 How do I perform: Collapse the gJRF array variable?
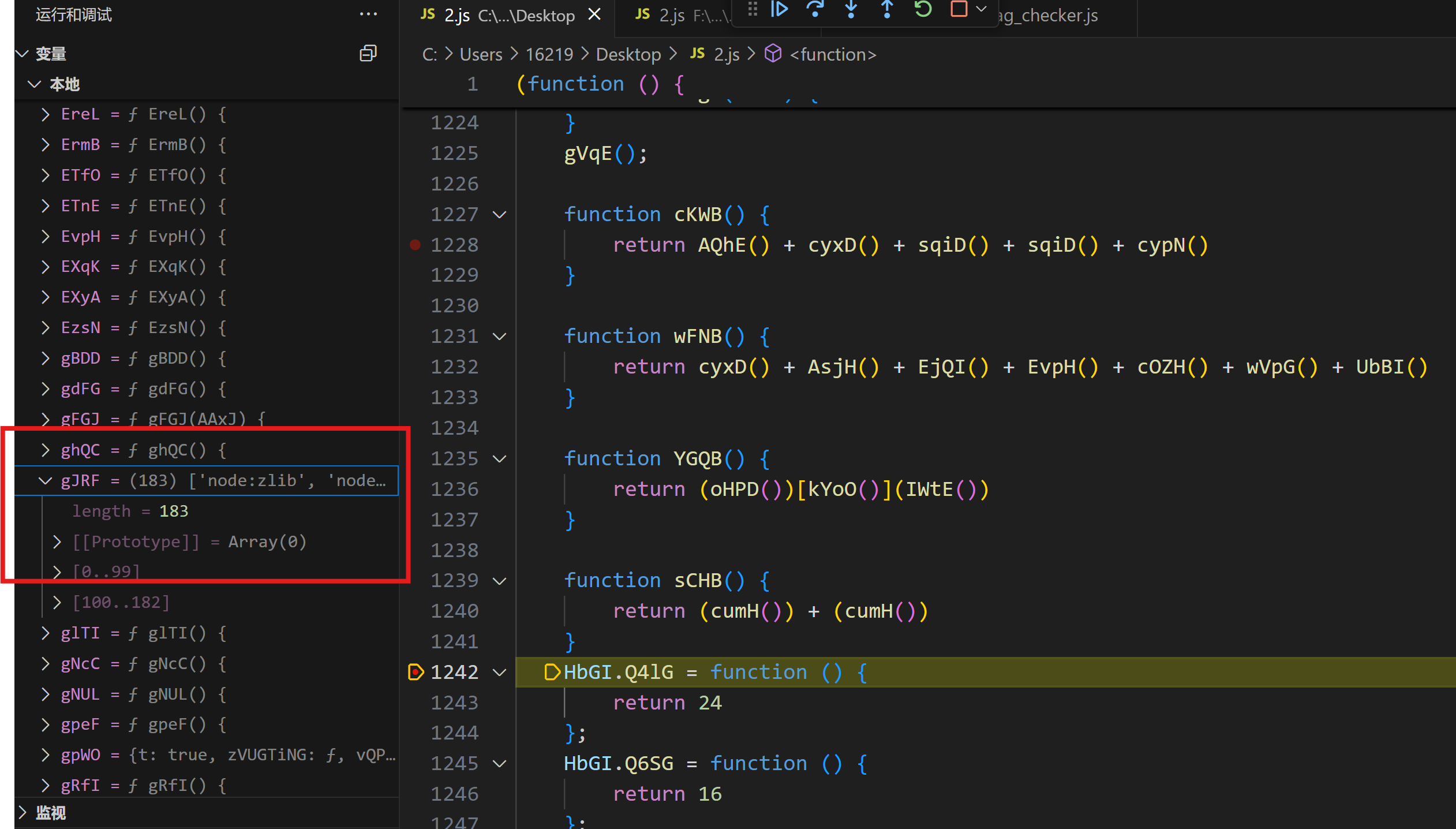click(x=45, y=480)
